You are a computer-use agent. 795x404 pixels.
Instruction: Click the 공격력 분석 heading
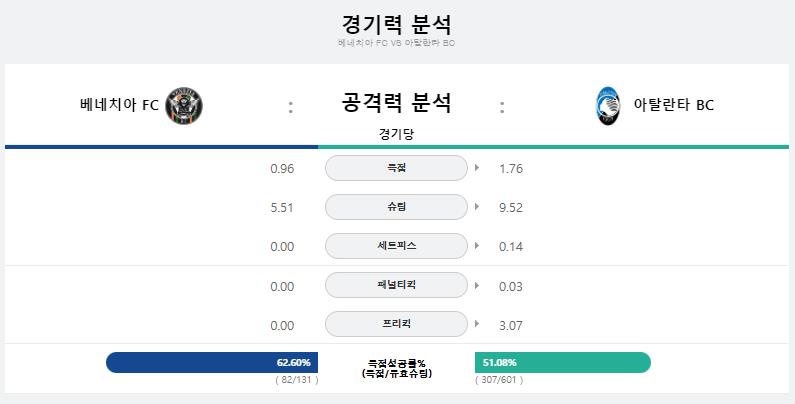tap(396, 103)
